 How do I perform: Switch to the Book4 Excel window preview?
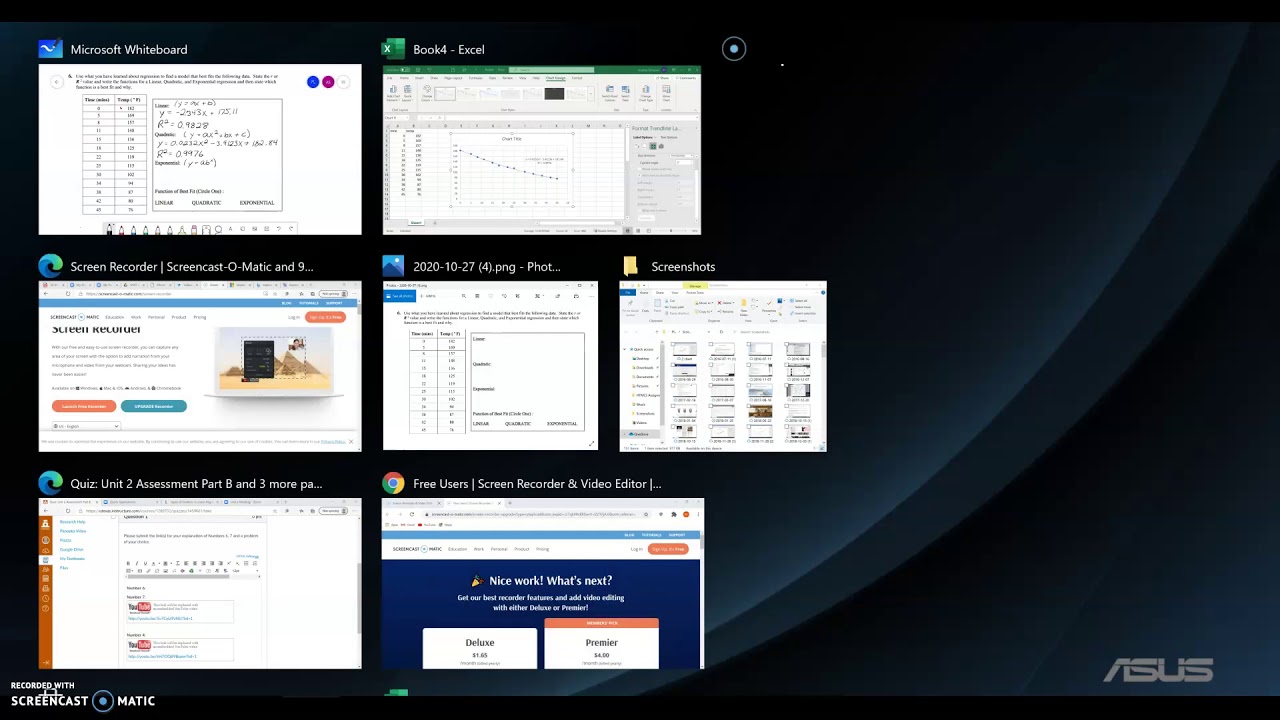542,150
